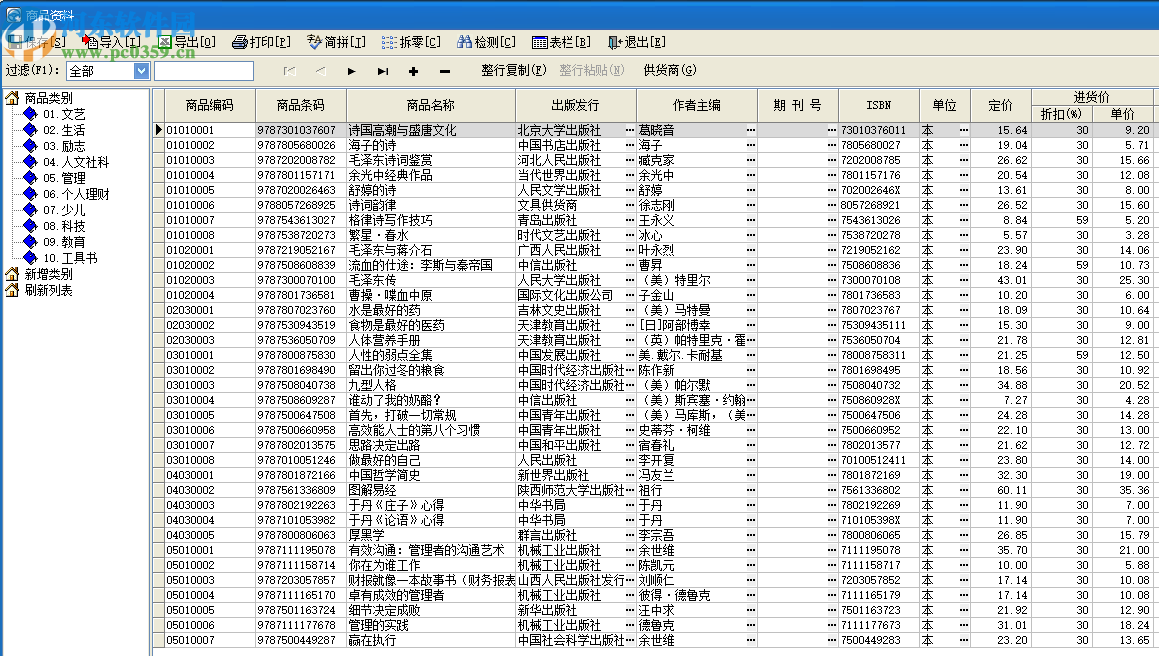Click the 商品名称 column header
Viewport: 1159px width, 656px height.
pyautogui.click(x=430, y=106)
